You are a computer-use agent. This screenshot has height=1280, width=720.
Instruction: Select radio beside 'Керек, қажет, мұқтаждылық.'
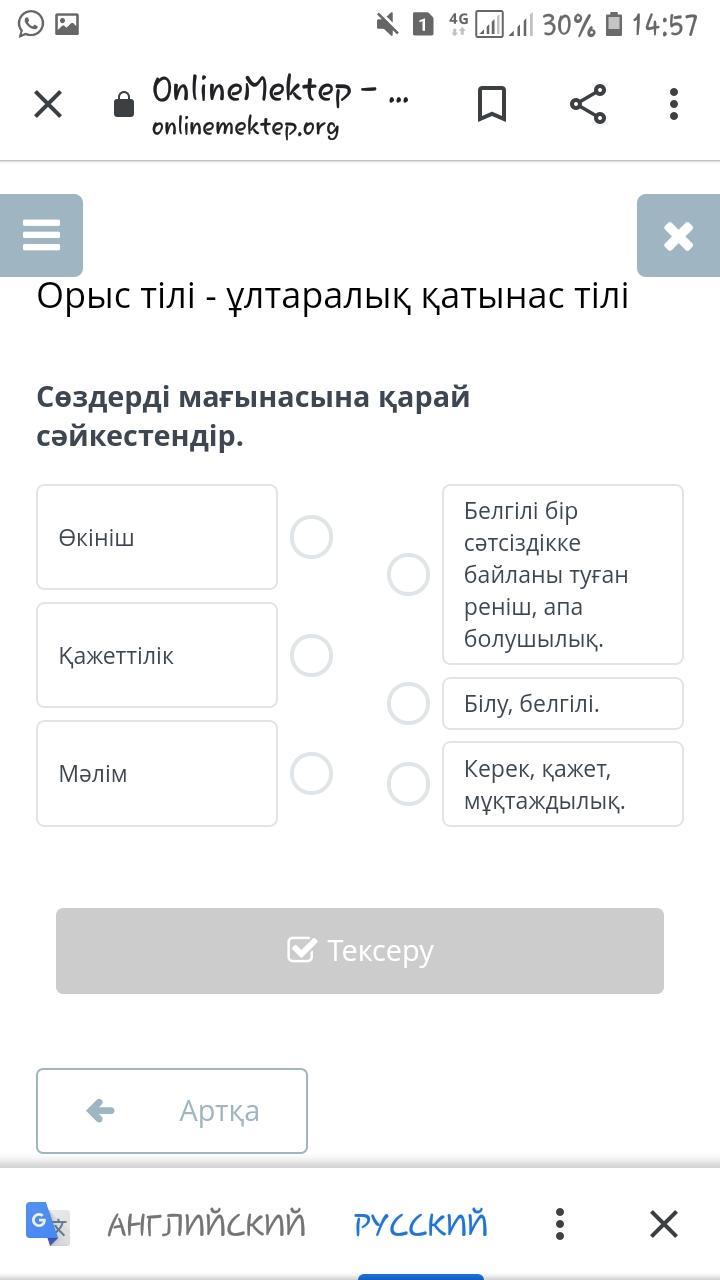(x=408, y=784)
